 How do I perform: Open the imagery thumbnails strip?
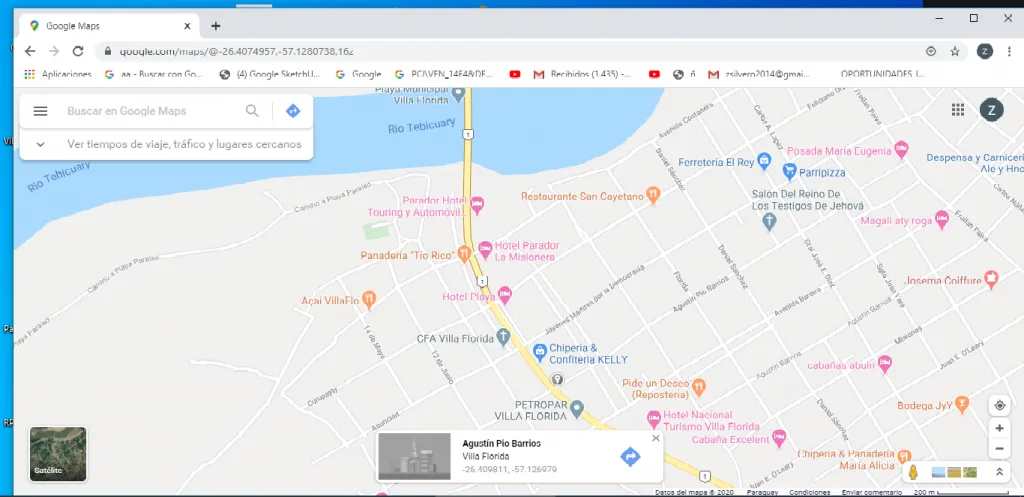tap(954, 472)
